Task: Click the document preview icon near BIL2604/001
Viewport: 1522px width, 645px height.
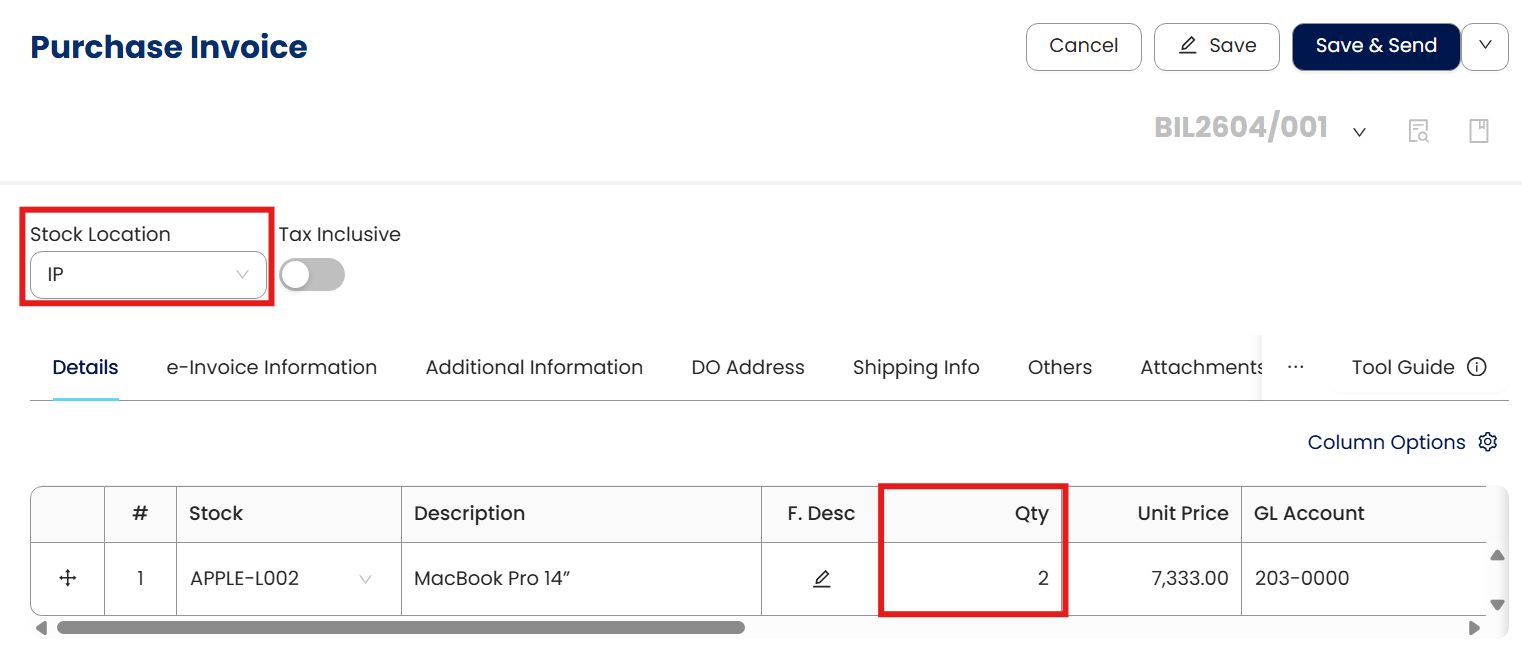Action: tap(1418, 131)
